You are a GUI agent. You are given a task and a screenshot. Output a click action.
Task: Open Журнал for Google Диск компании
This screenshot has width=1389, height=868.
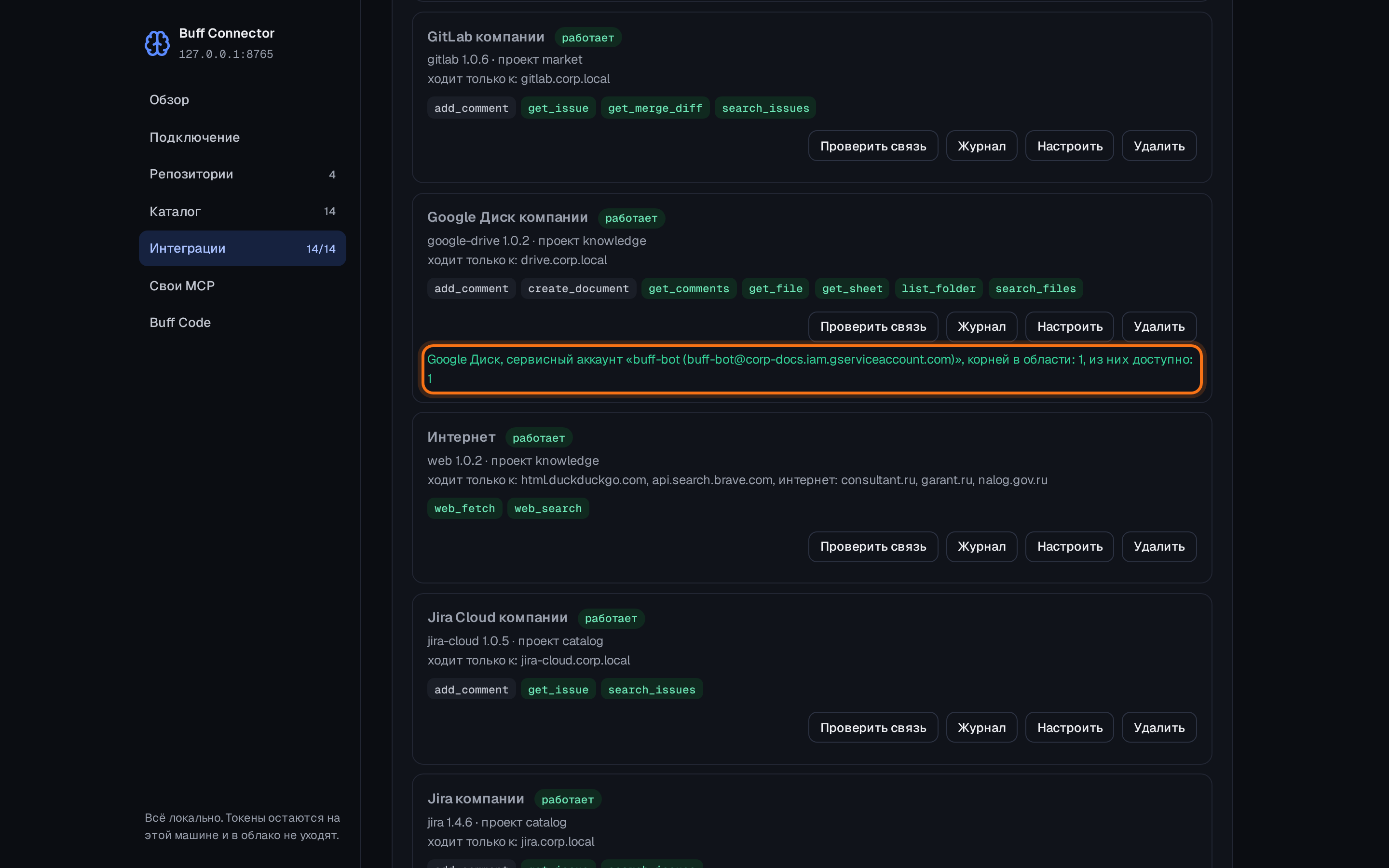click(x=981, y=326)
